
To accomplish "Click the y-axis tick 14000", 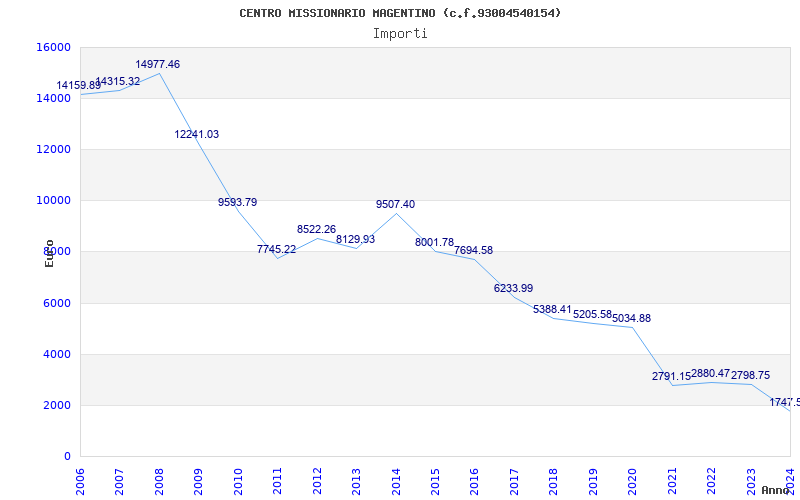I will [54, 98].
